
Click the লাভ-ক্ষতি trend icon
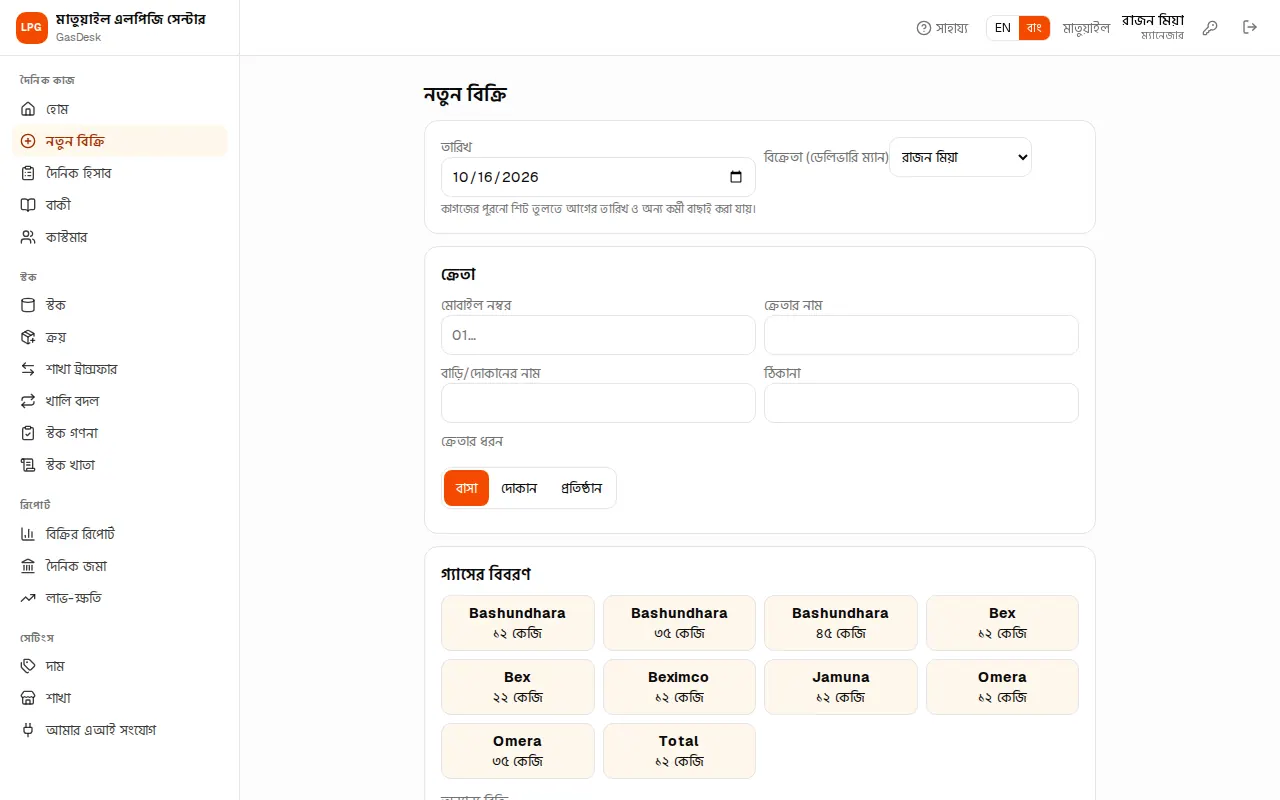click(x=28, y=598)
